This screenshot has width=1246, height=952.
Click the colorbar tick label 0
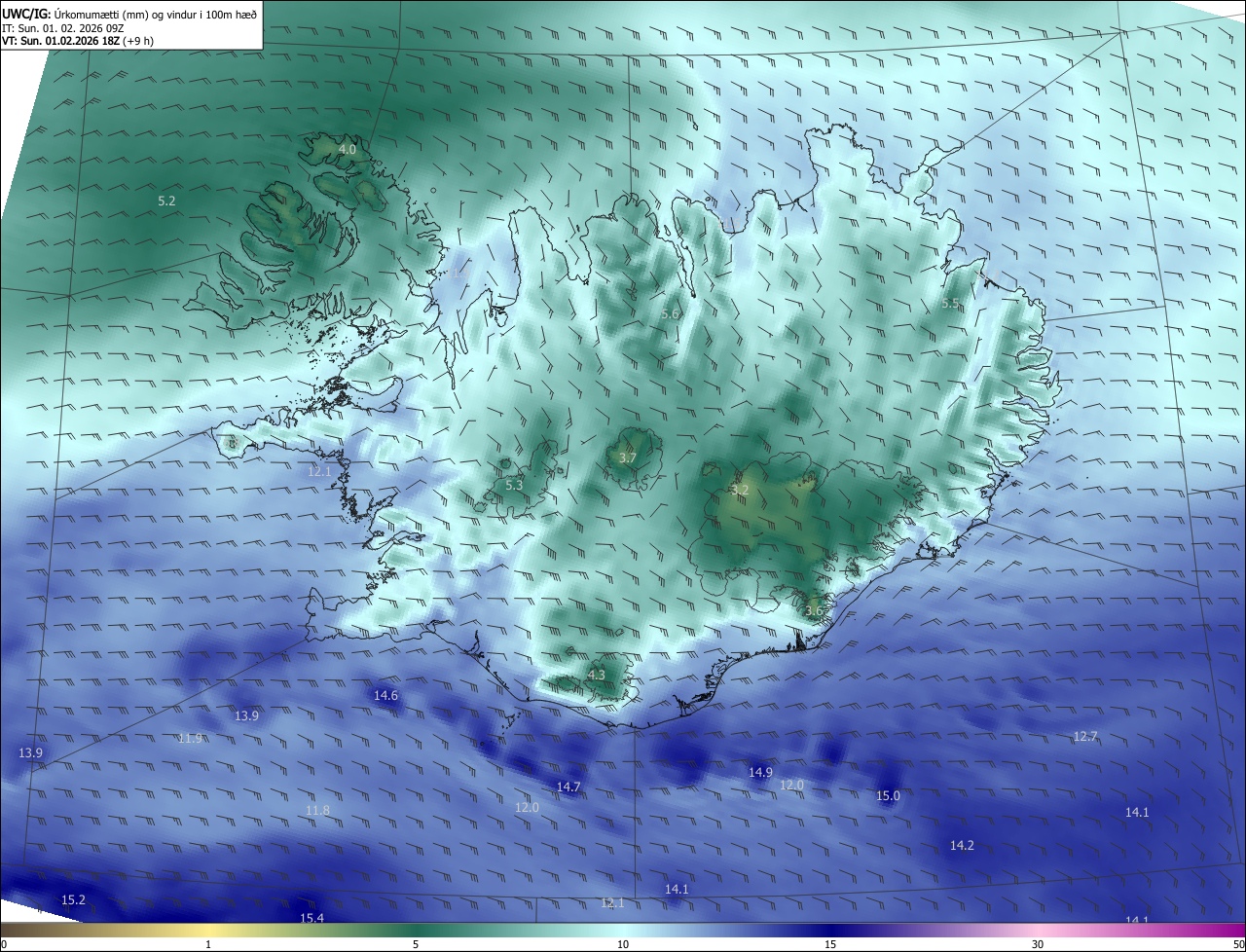(3, 944)
